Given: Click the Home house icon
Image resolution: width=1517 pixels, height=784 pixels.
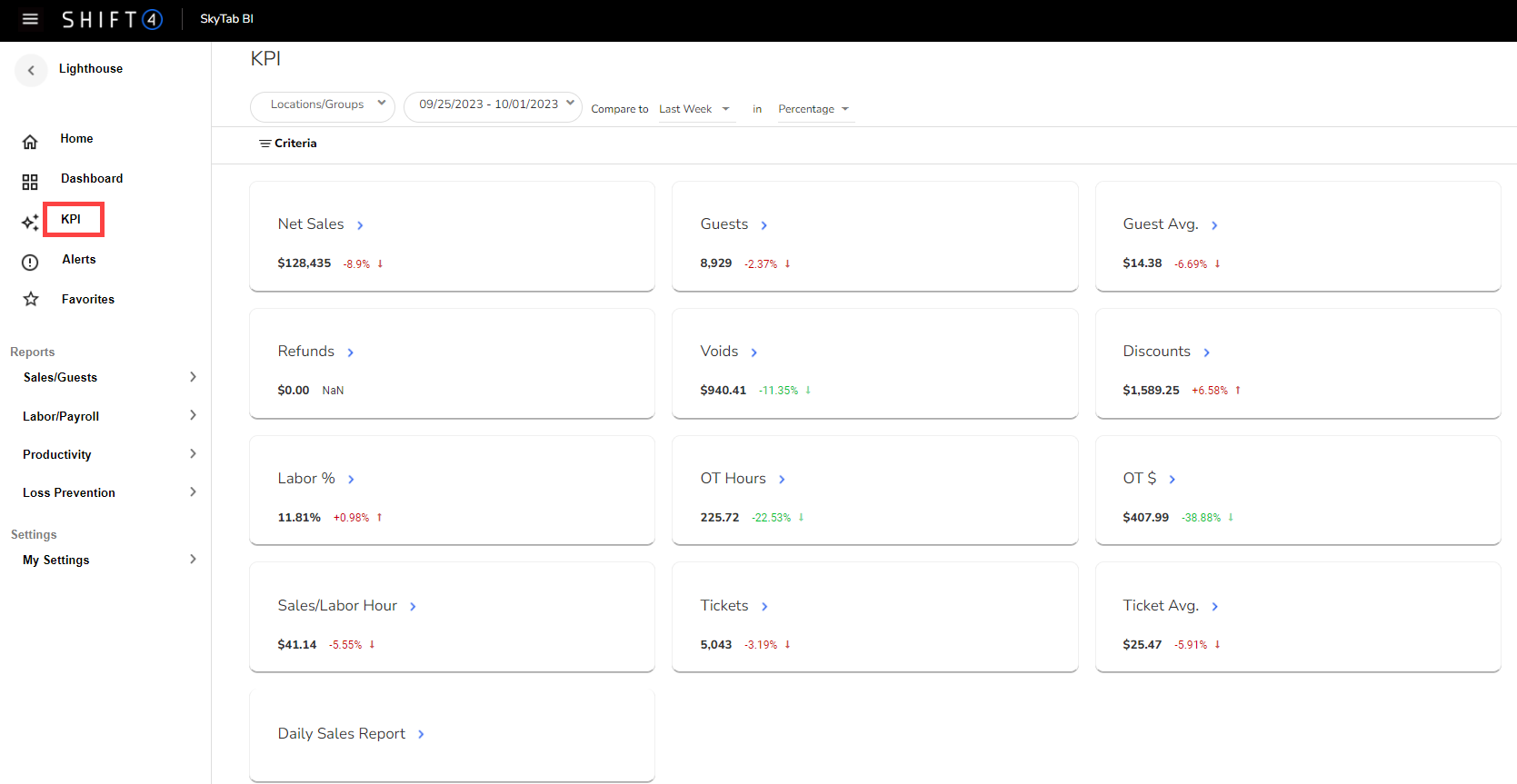Looking at the screenshot, I should (30, 142).
